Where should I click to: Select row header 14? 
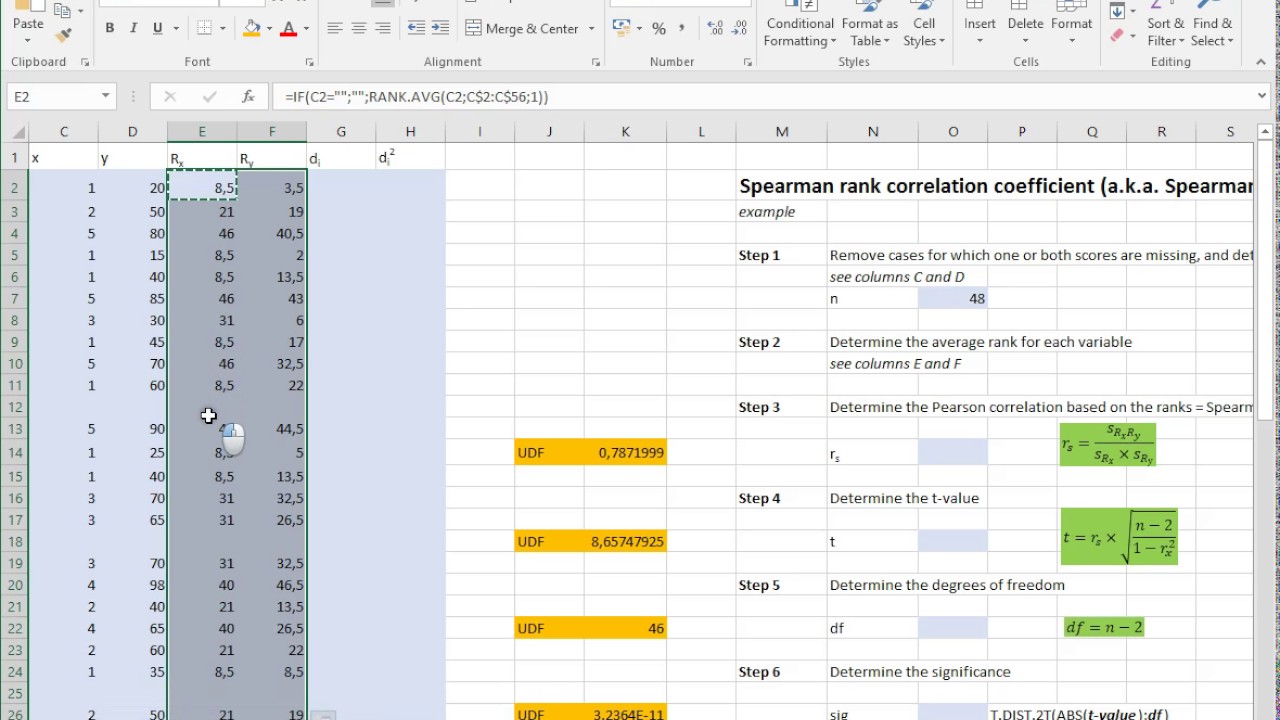pos(14,451)
